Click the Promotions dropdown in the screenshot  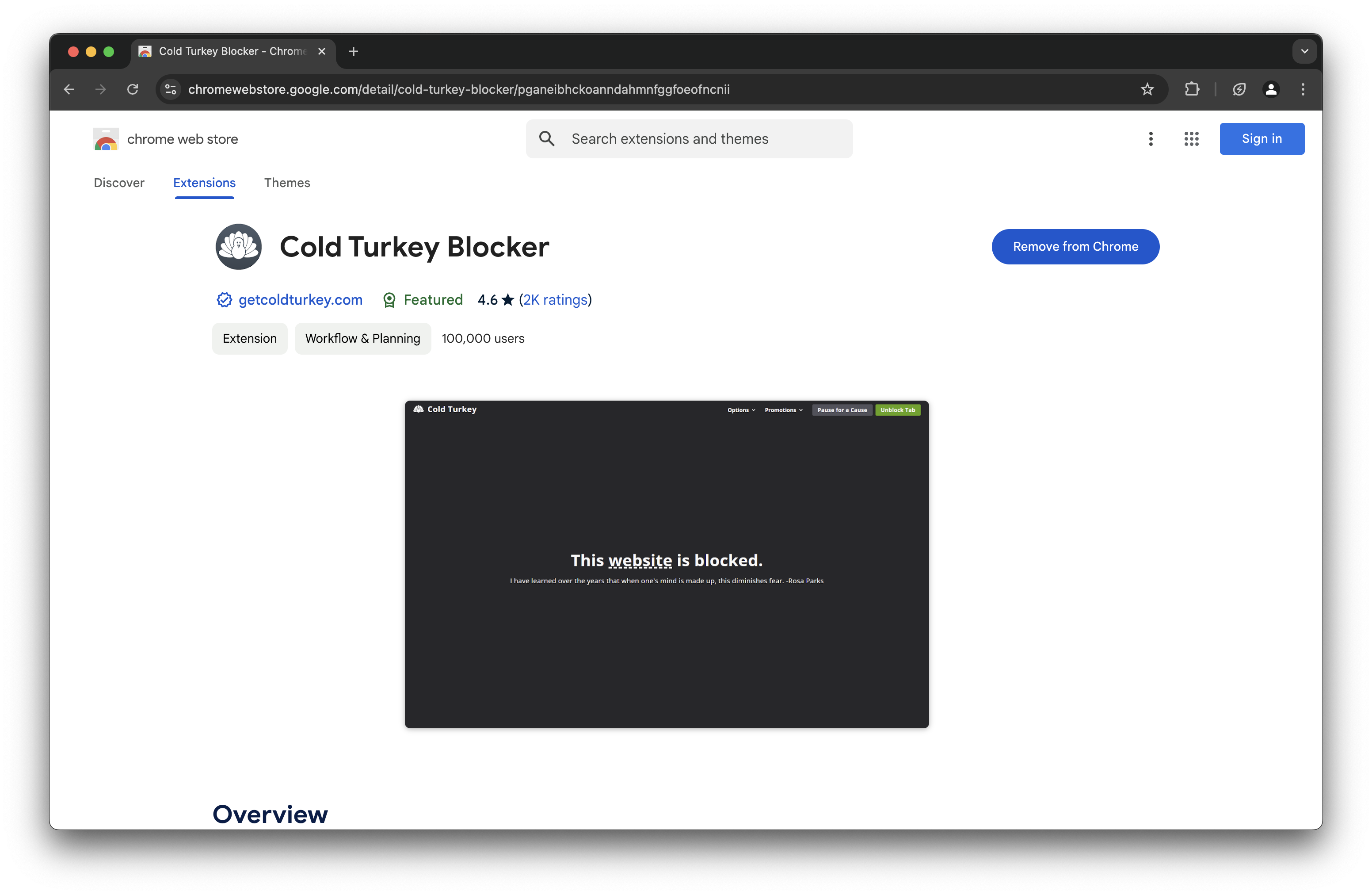(783, 410)
